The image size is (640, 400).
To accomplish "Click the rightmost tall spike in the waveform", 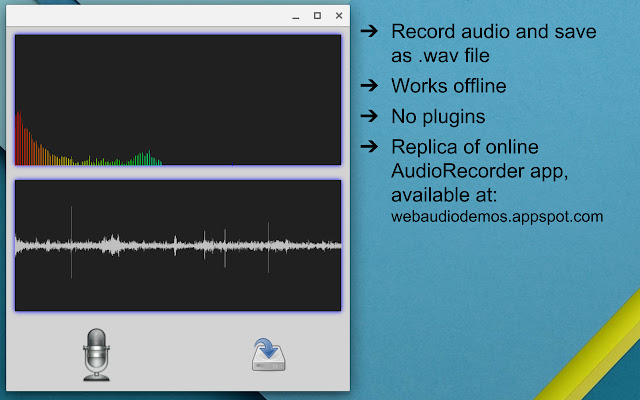I will 268,247.
